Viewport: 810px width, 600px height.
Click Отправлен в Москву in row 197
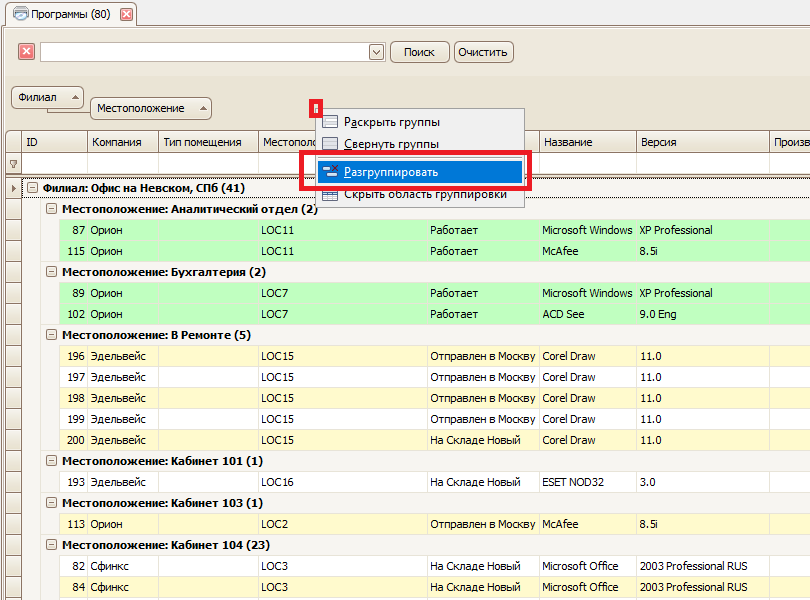pos(483,377)
